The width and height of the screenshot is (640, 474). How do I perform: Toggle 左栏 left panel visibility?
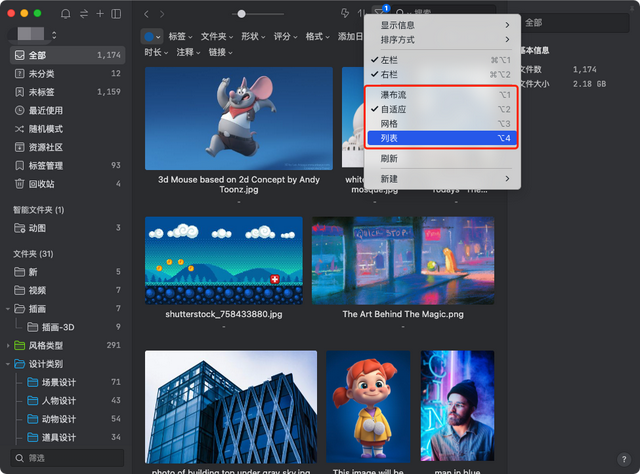(389, 60)
